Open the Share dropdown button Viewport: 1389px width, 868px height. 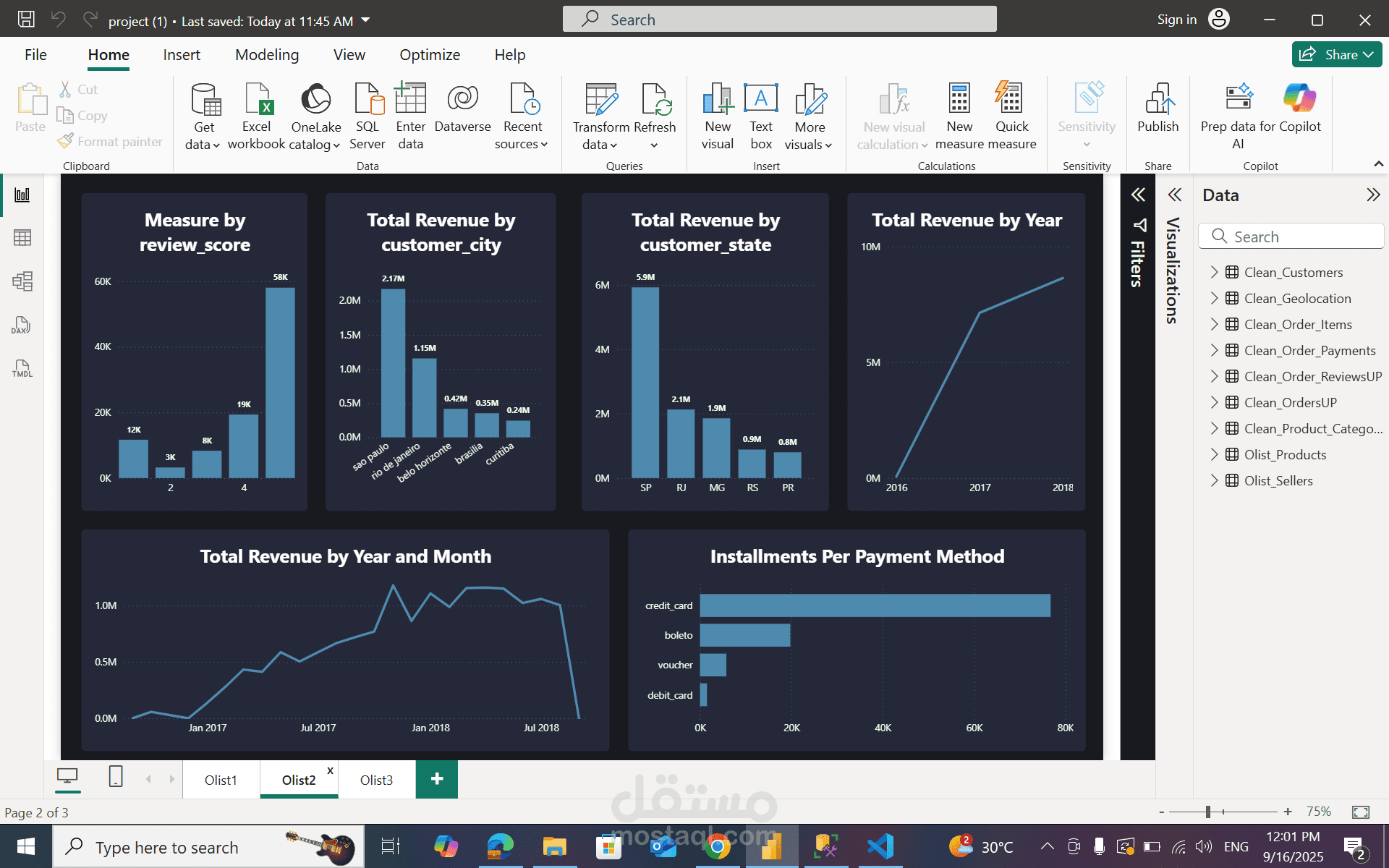point(1337,54)
